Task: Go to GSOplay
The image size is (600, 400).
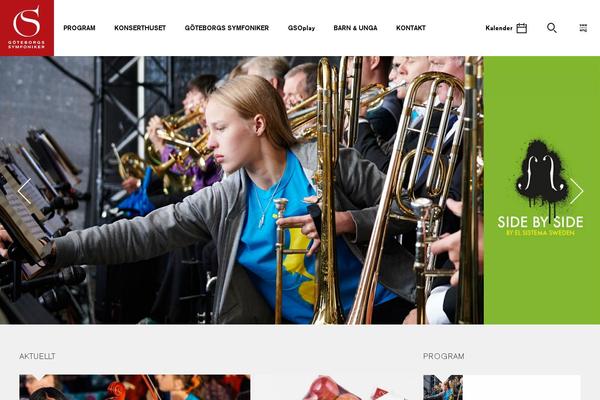Action: click(x=302, y=28)
